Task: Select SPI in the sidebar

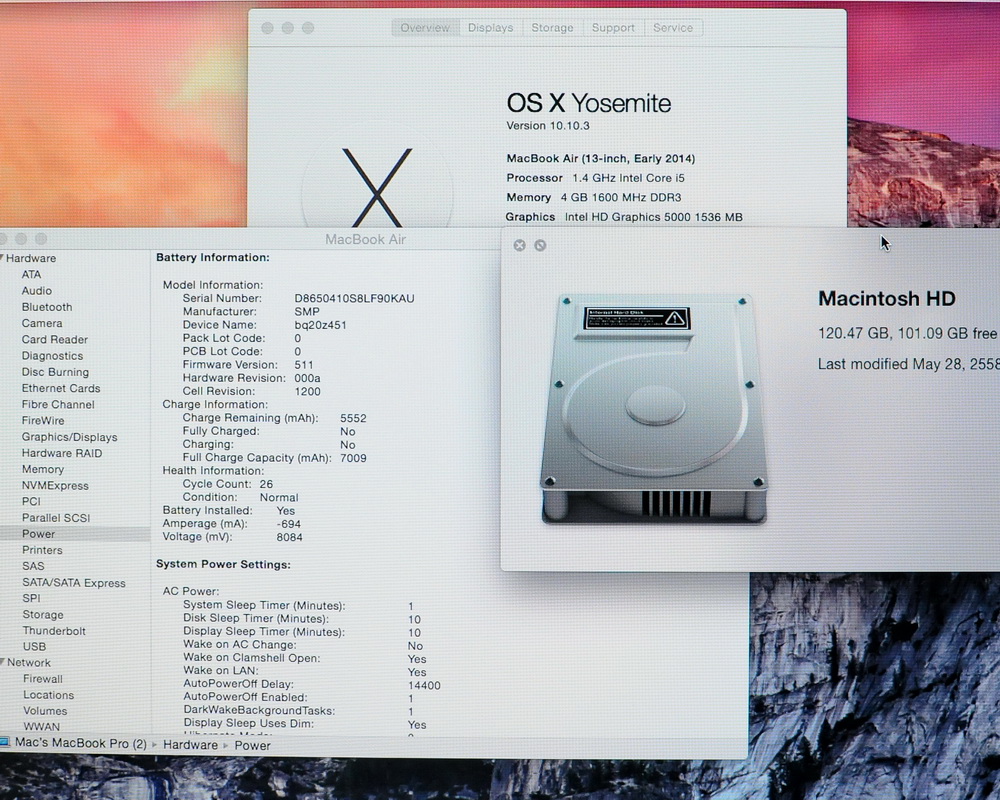Action: point(31,598)
